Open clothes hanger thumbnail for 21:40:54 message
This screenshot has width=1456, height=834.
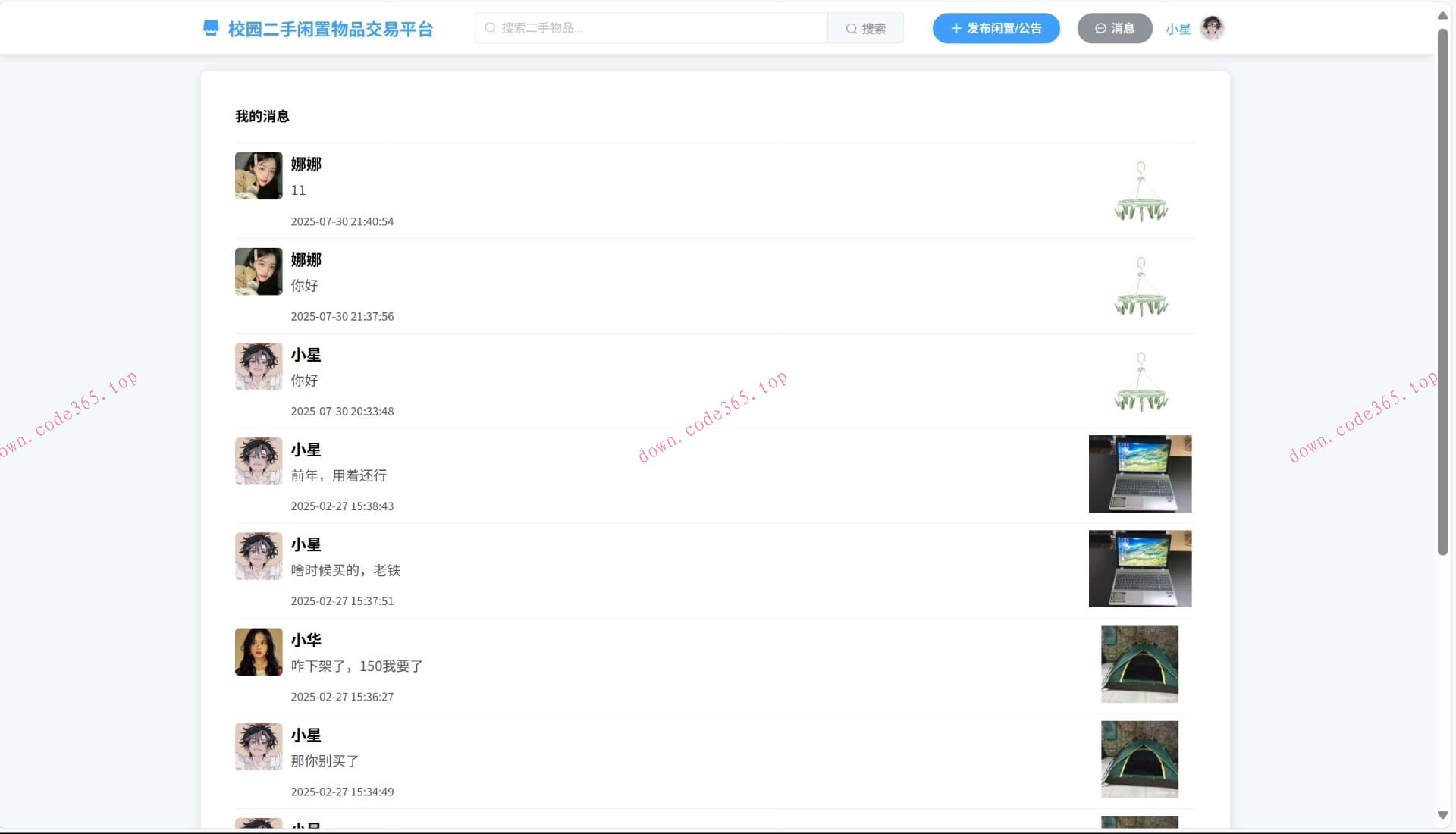(x=1140, y=191)
